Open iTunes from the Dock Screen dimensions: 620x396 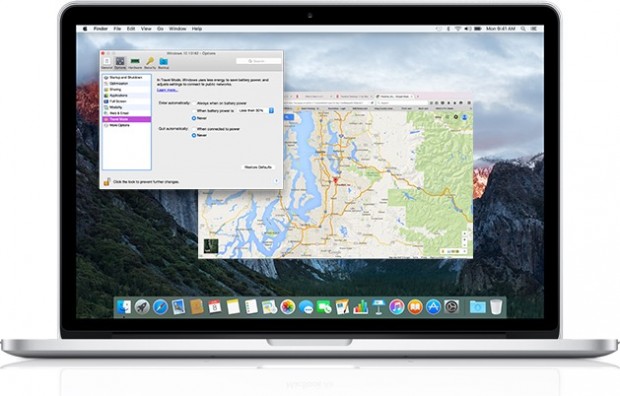click(x=397, y=307)
